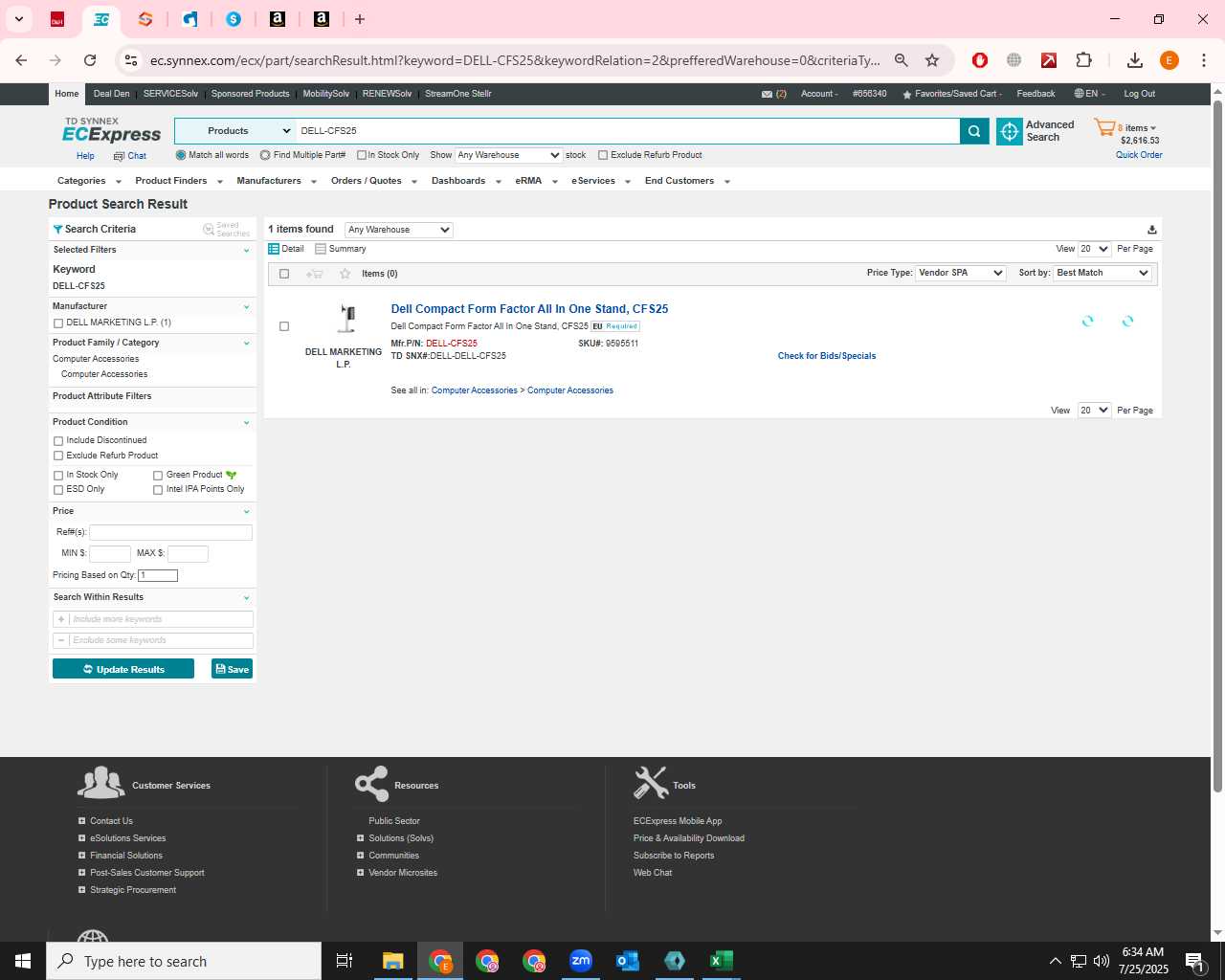Open the eServices menu

pyautogui.click(x=601, y=181)
